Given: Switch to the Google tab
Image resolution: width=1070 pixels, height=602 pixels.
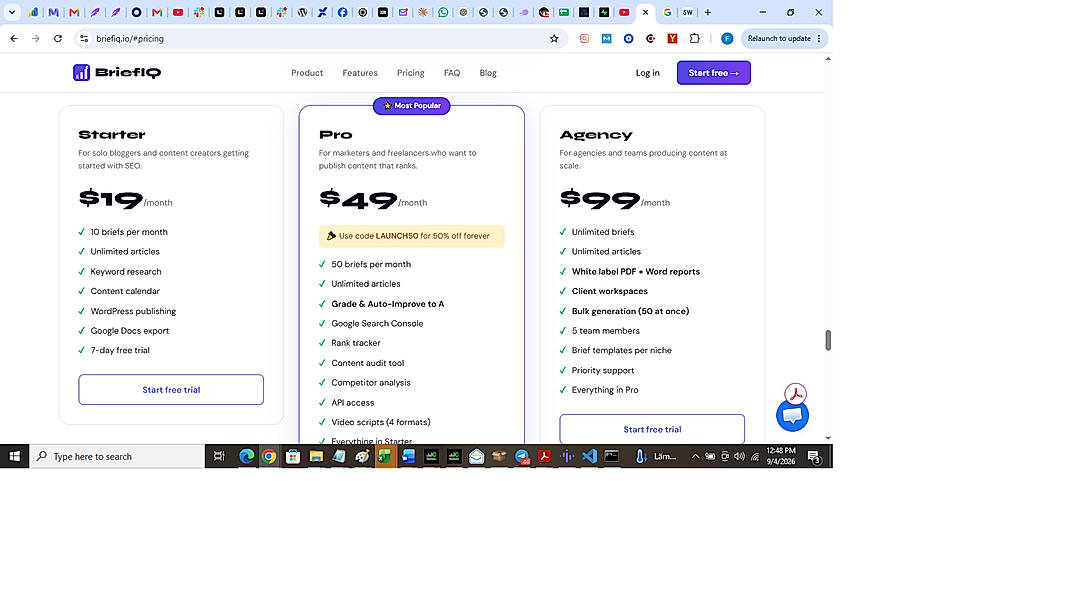Looking at the screenshot, I should (x=667, y=12).
